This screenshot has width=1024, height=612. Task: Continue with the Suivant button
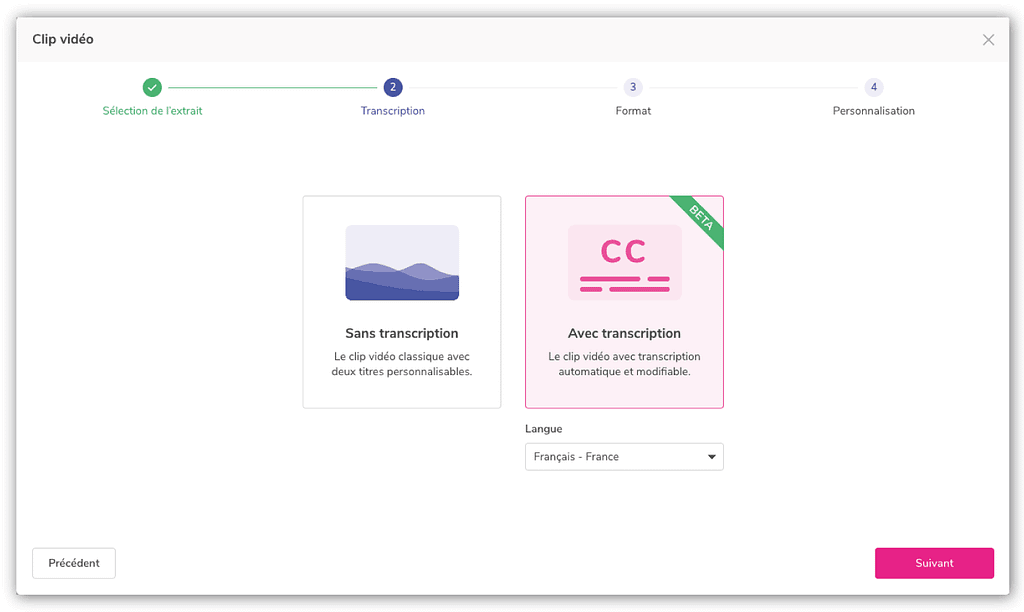[x=934, y=563]
